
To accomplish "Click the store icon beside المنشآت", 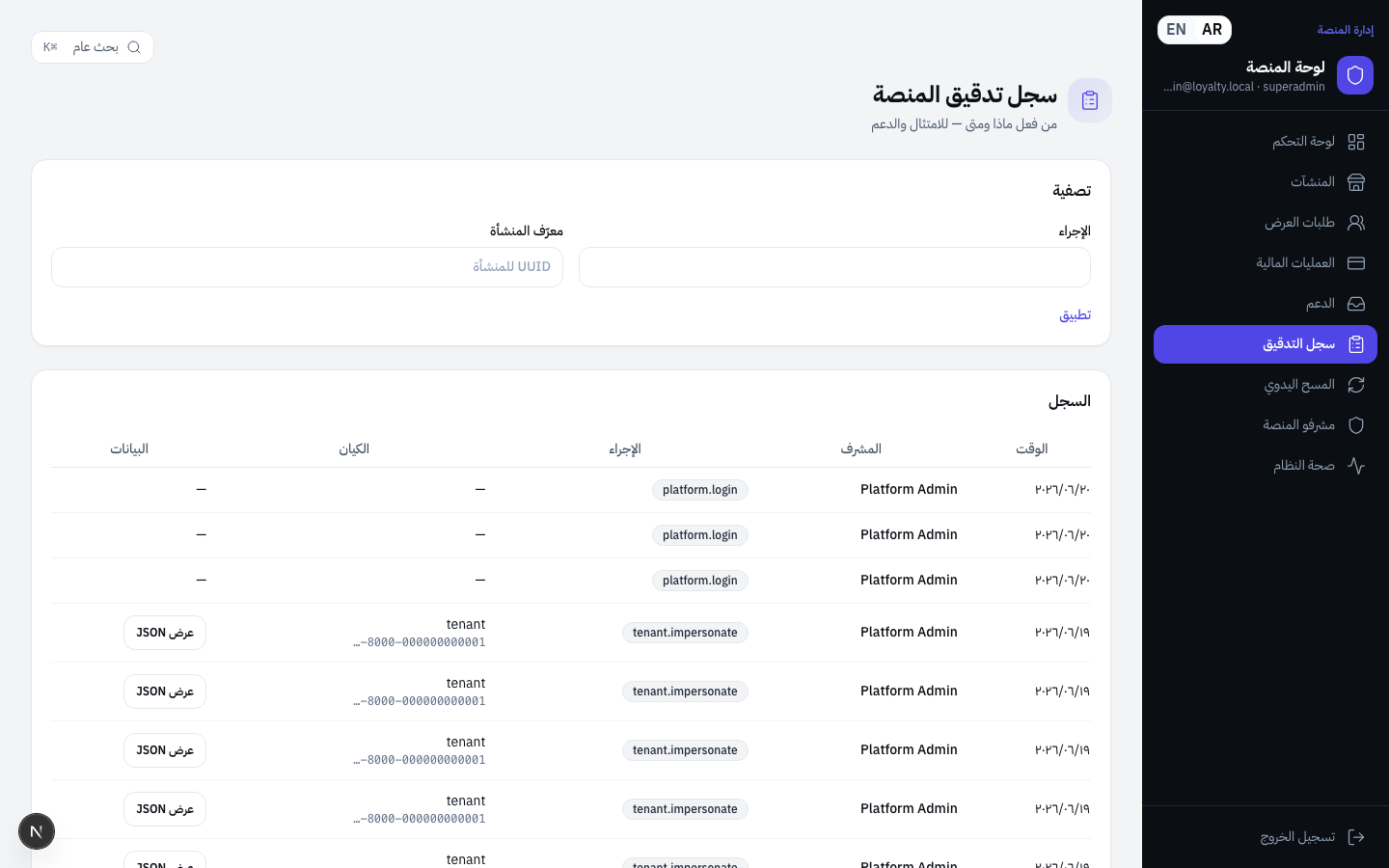I will pyautogui.click(x=1356, y=182).
